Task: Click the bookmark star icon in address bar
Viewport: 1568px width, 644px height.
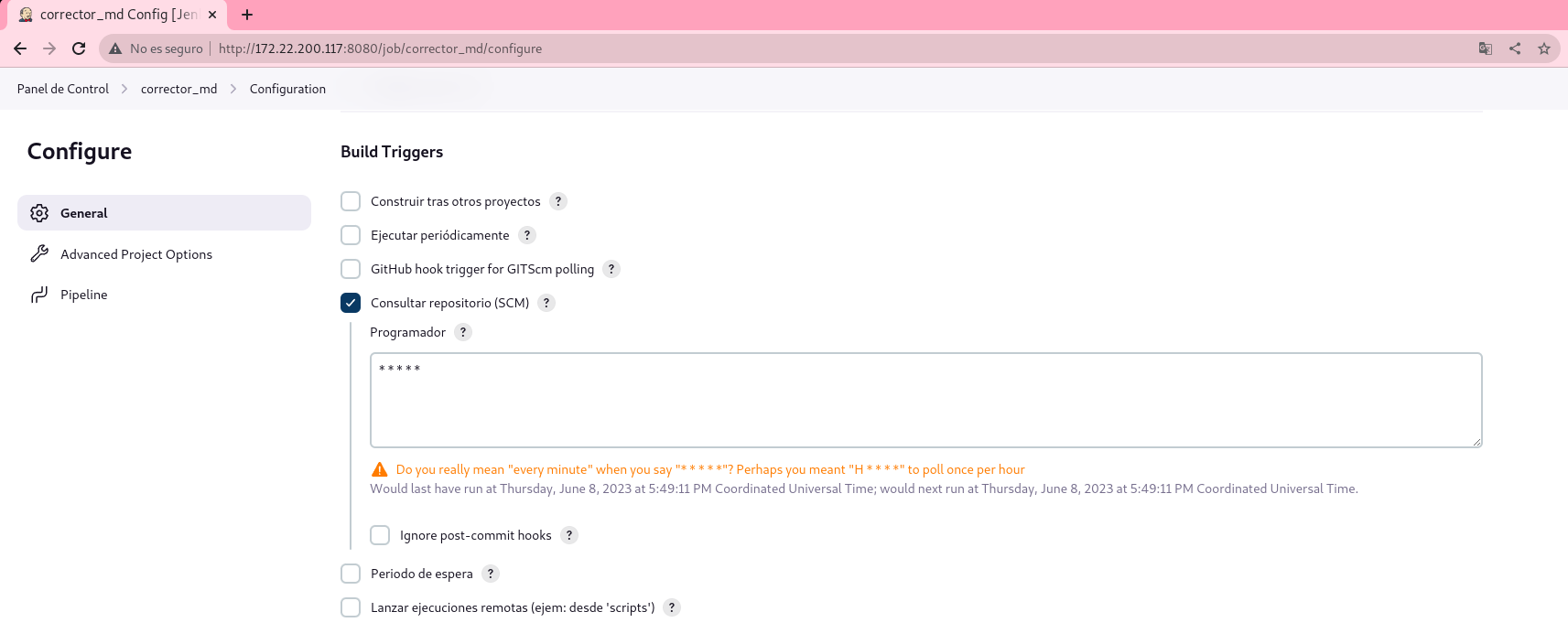Action: [1544, 48]
